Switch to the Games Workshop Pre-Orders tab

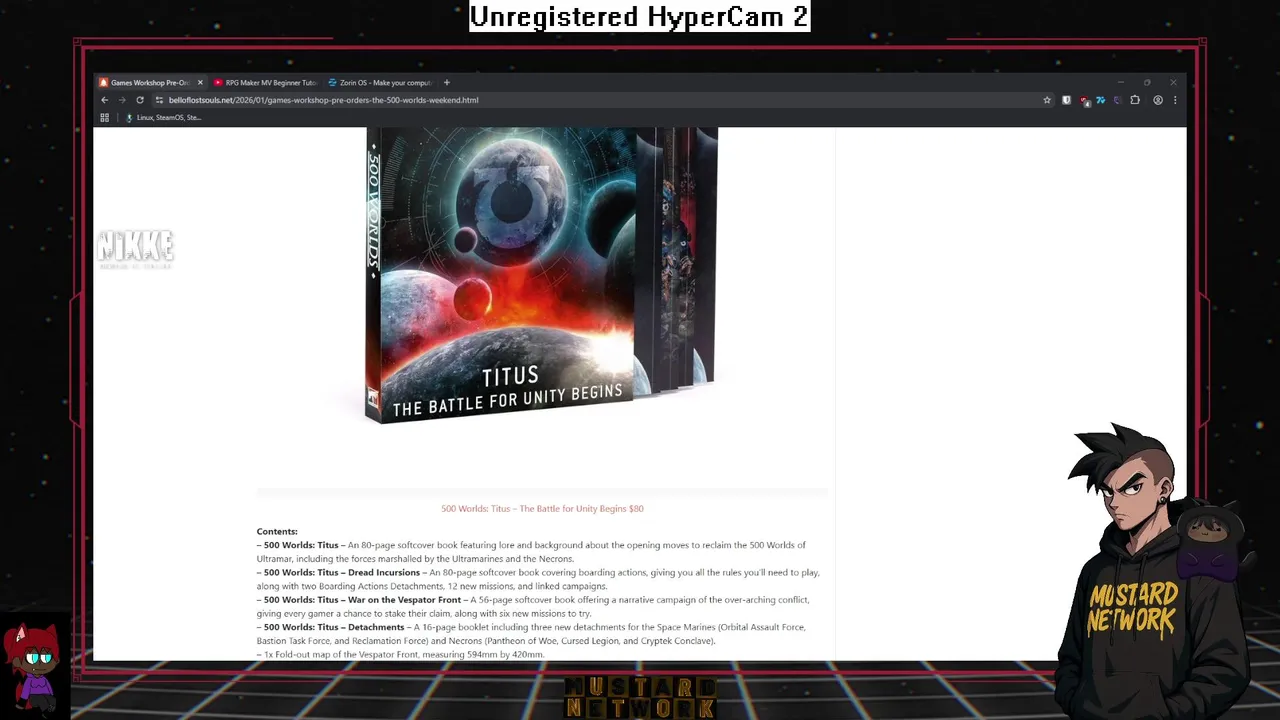[x=151, y=83]
